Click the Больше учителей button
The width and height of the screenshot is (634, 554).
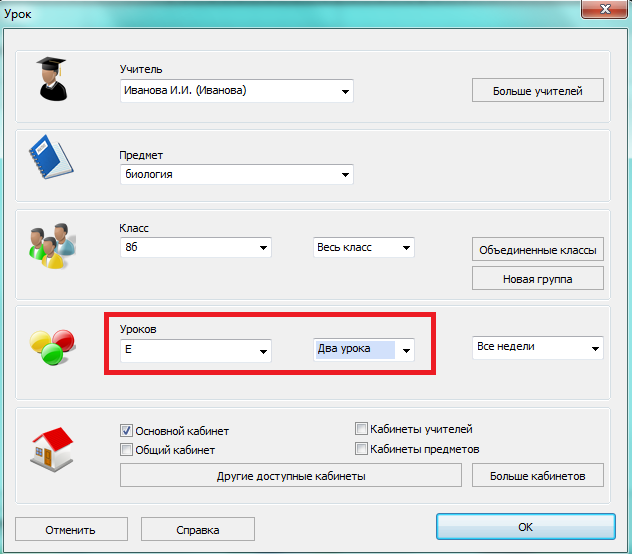[538, 91]
